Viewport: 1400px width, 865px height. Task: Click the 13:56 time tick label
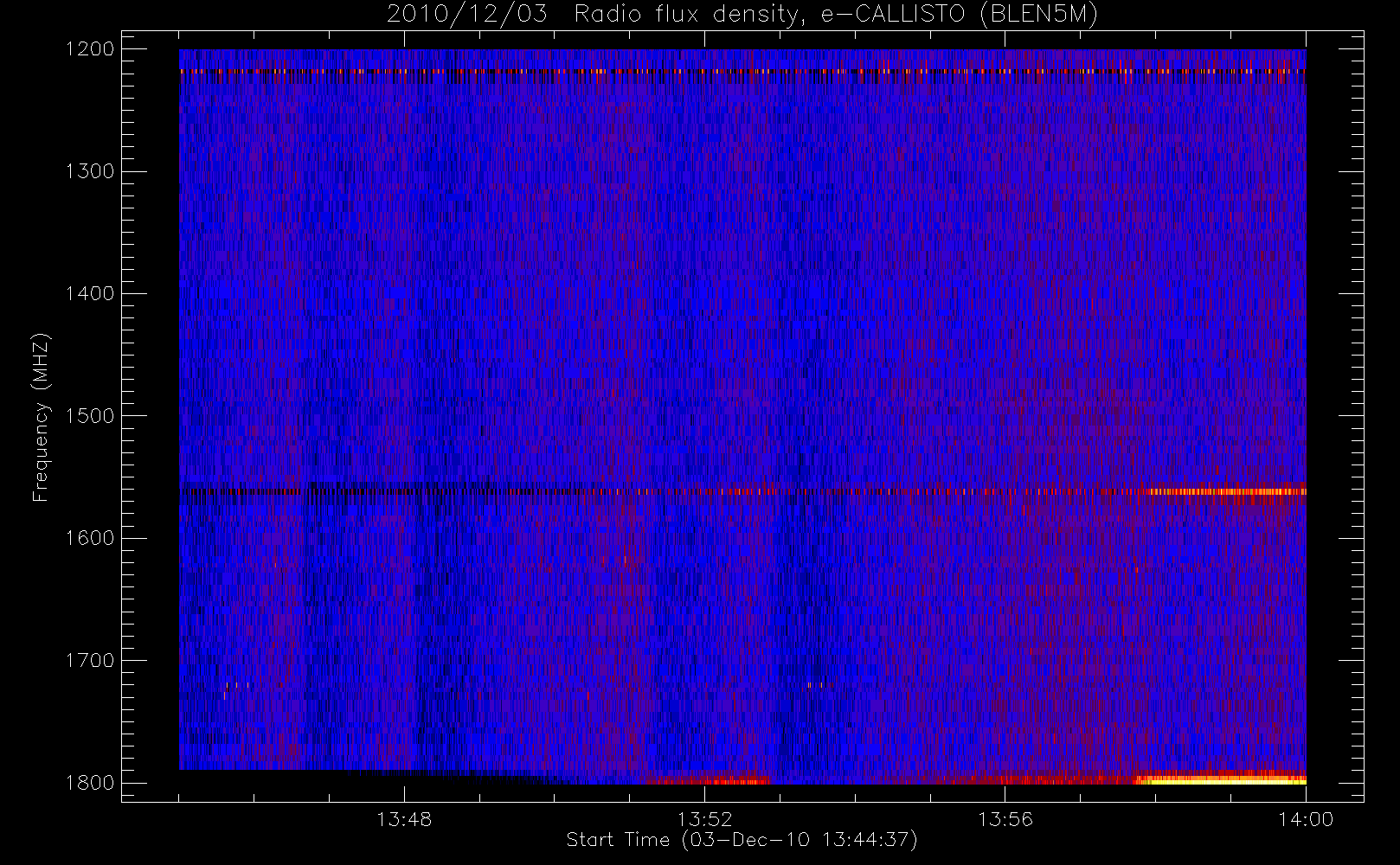click(1005, 819)
